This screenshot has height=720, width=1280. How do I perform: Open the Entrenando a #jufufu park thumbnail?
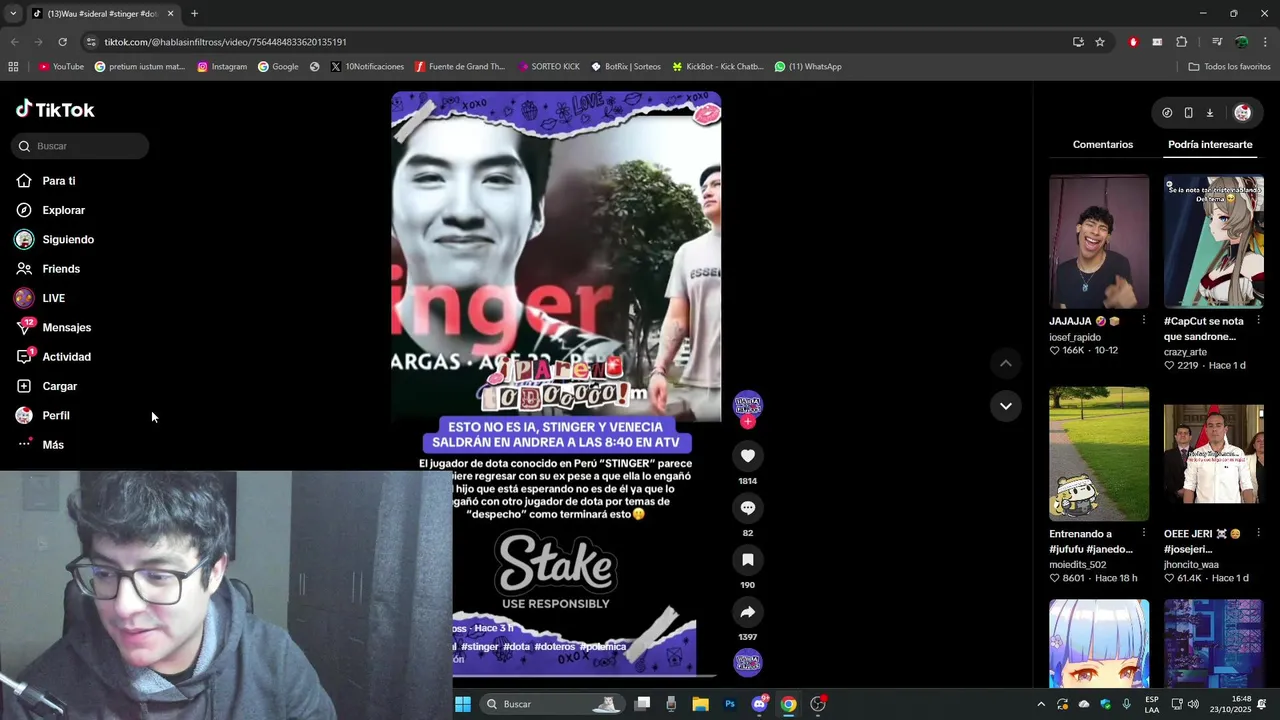(1099, 454)
